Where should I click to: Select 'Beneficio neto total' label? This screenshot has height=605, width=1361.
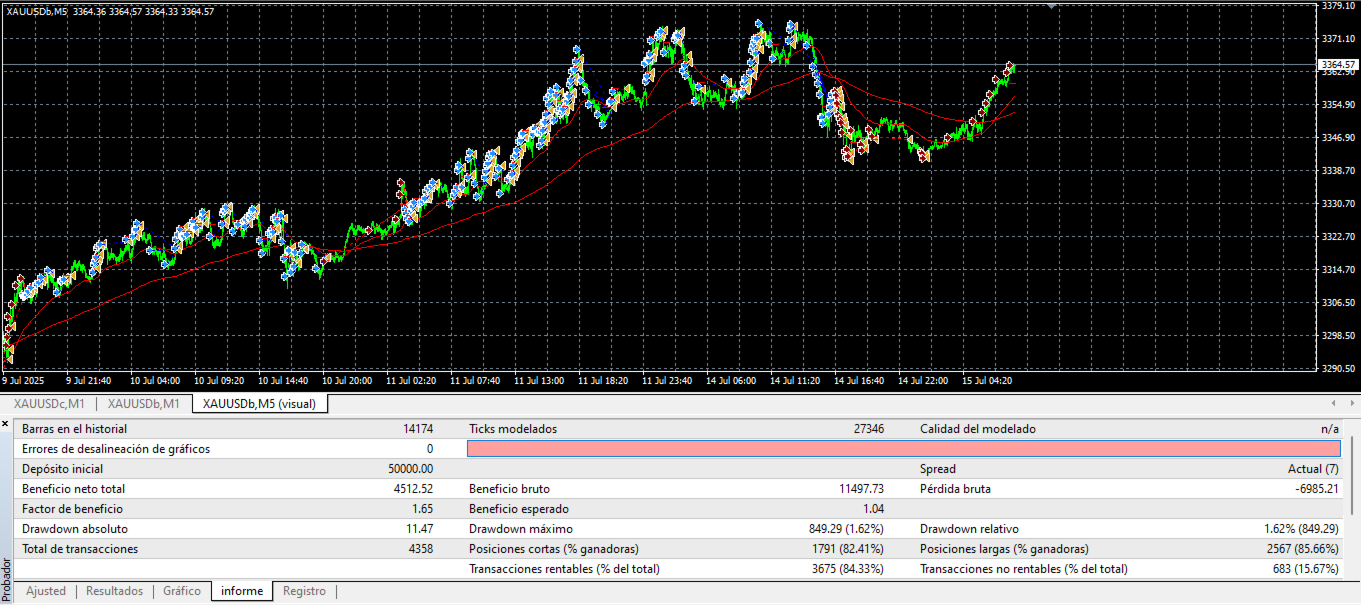point(74,489)
